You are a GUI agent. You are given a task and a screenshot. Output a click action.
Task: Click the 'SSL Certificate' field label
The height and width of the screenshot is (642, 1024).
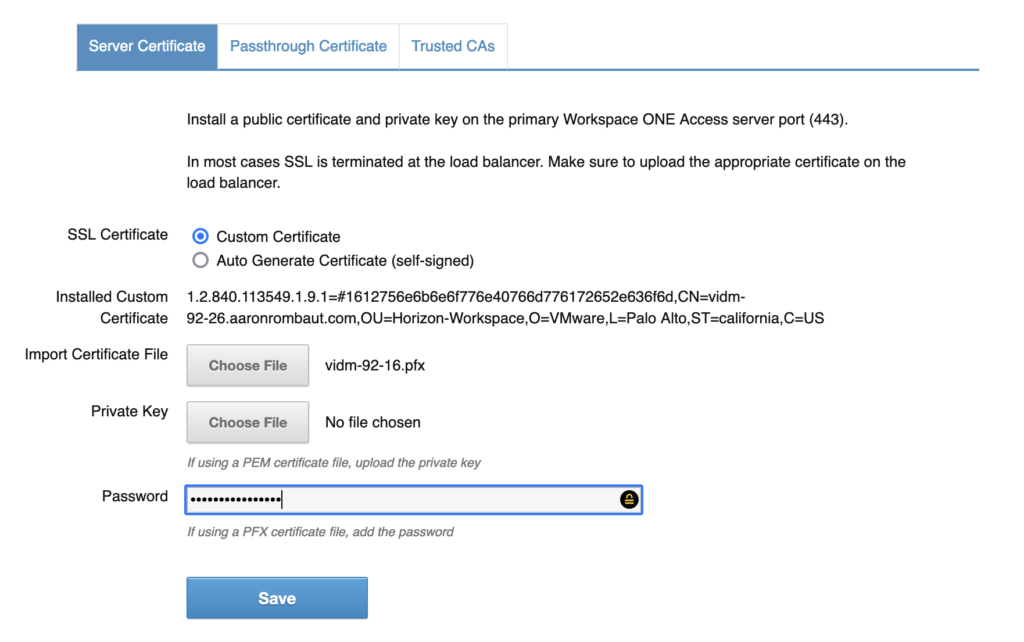point(118,234)
